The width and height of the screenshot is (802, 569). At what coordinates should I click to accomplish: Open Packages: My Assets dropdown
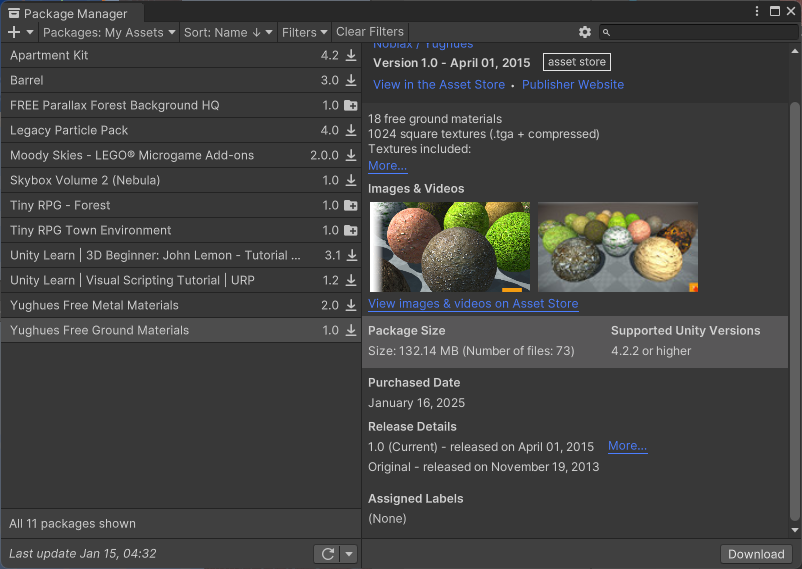(x=109, y=32)
